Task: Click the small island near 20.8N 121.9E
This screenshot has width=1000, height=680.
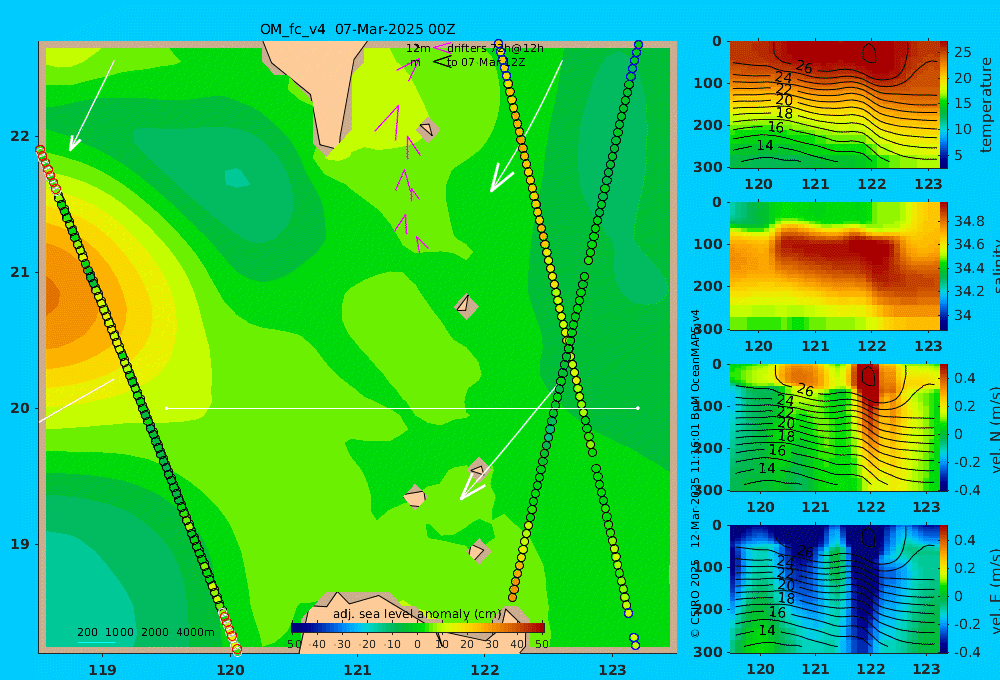Action: (x=466, y=306)
